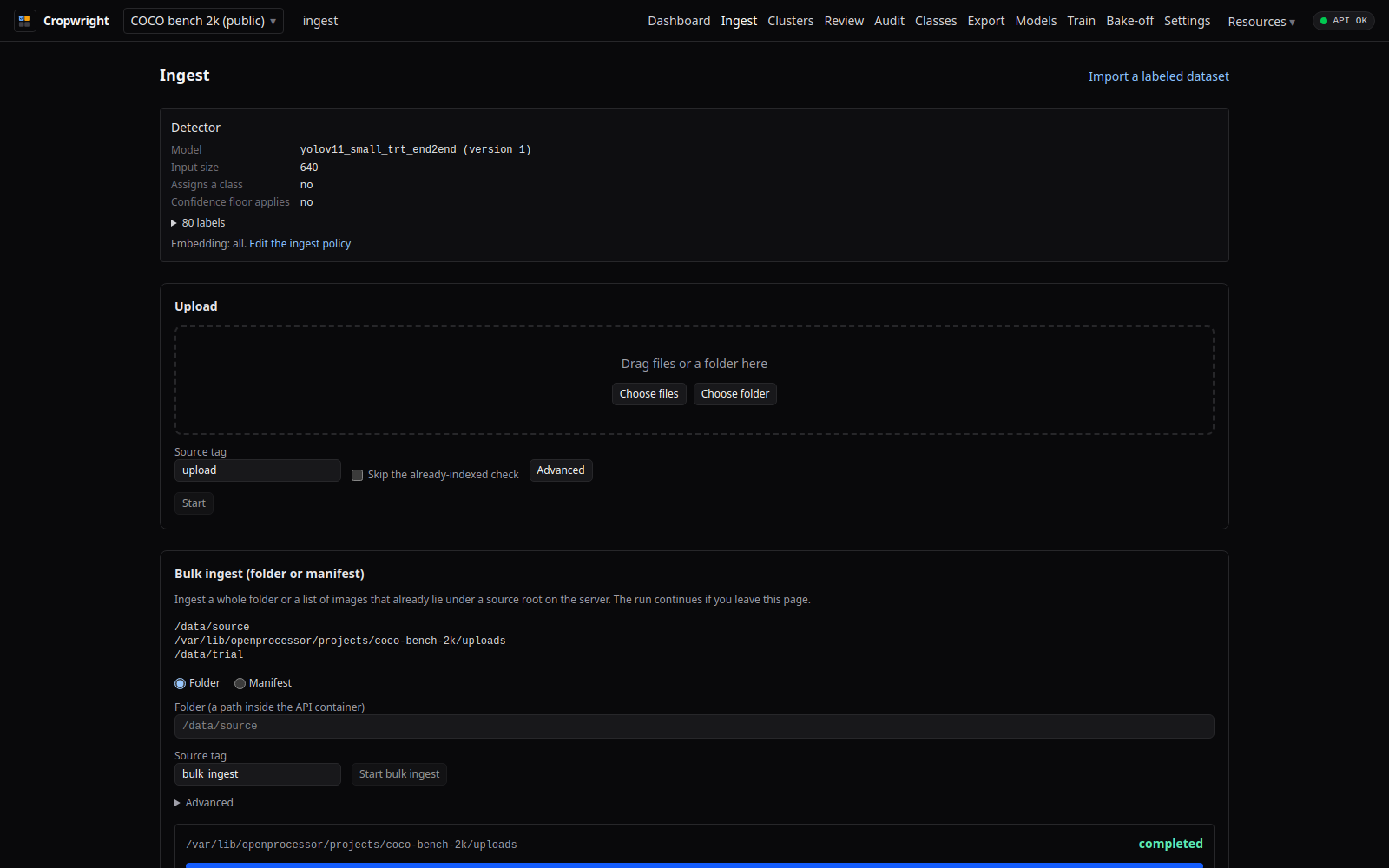This screenshot has height=868, width=1389.
Task: Go to the Models page
Action: pos(1036,21)
